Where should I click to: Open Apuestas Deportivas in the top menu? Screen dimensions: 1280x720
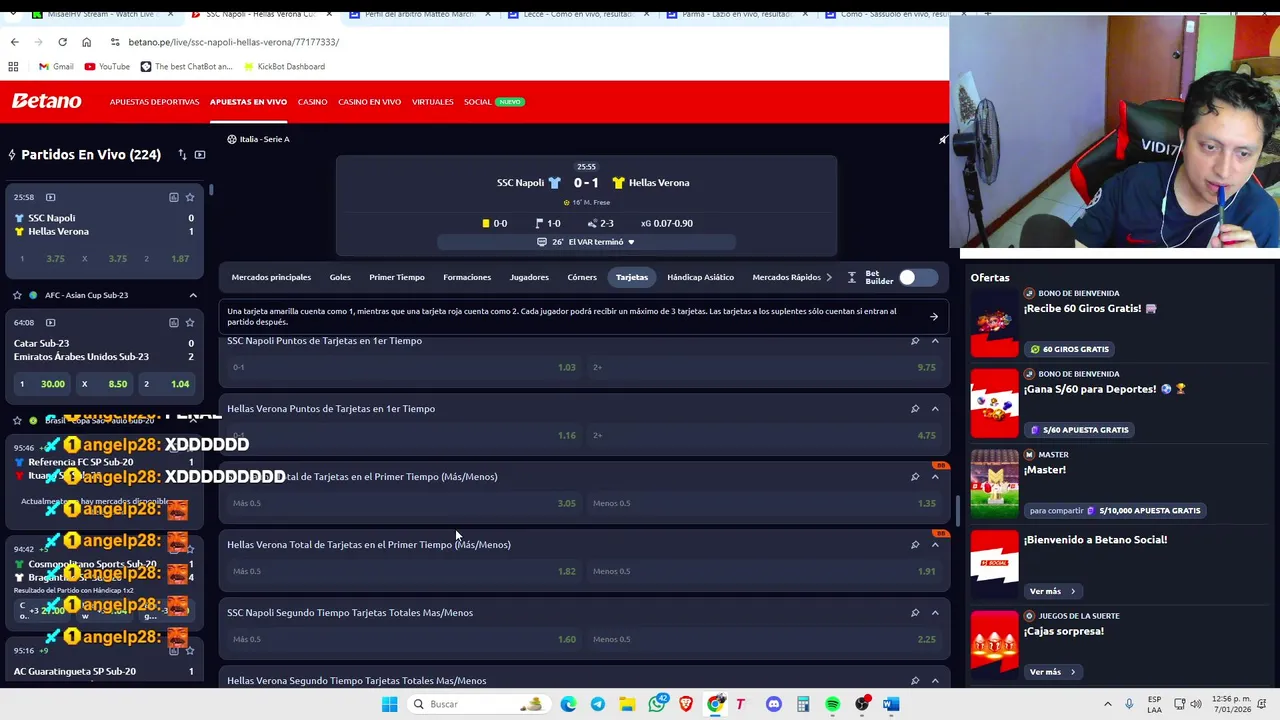154,102
